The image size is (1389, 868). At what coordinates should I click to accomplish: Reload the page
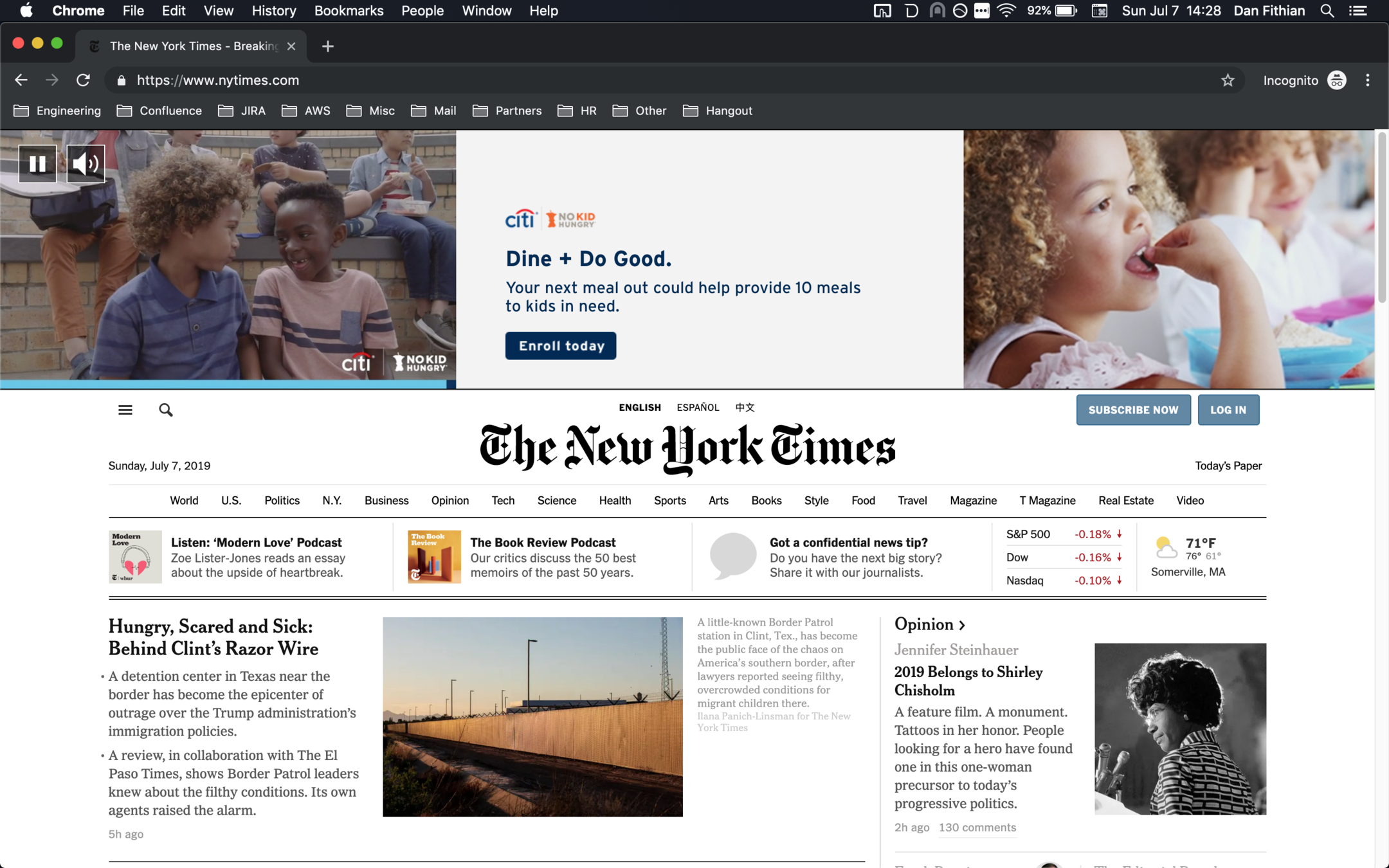click(x=83, y=80)
